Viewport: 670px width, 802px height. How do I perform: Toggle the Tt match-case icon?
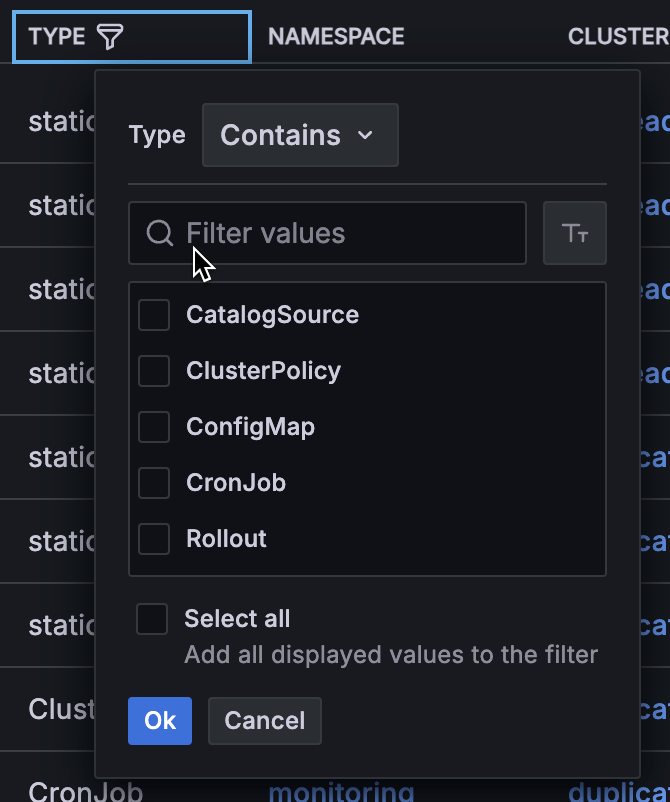click(575, 233)
